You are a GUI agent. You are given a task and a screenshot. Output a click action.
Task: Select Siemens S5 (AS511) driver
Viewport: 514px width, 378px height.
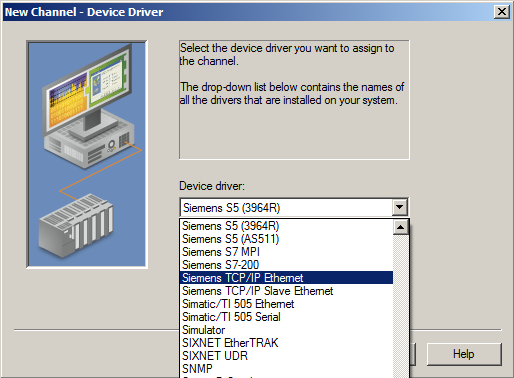287,239
